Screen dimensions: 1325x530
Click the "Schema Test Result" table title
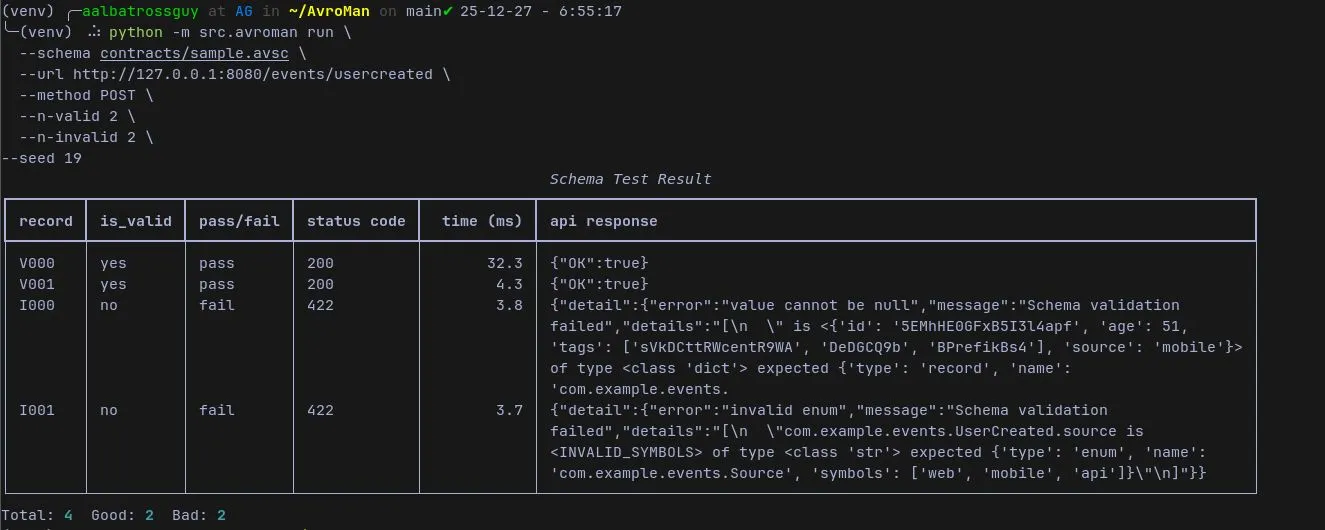tap(630, 179)
